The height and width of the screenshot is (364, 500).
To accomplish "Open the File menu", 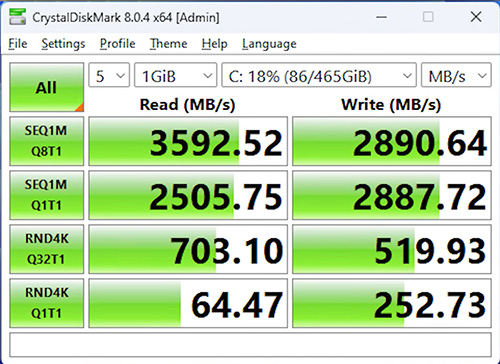I will coord(18,44).
